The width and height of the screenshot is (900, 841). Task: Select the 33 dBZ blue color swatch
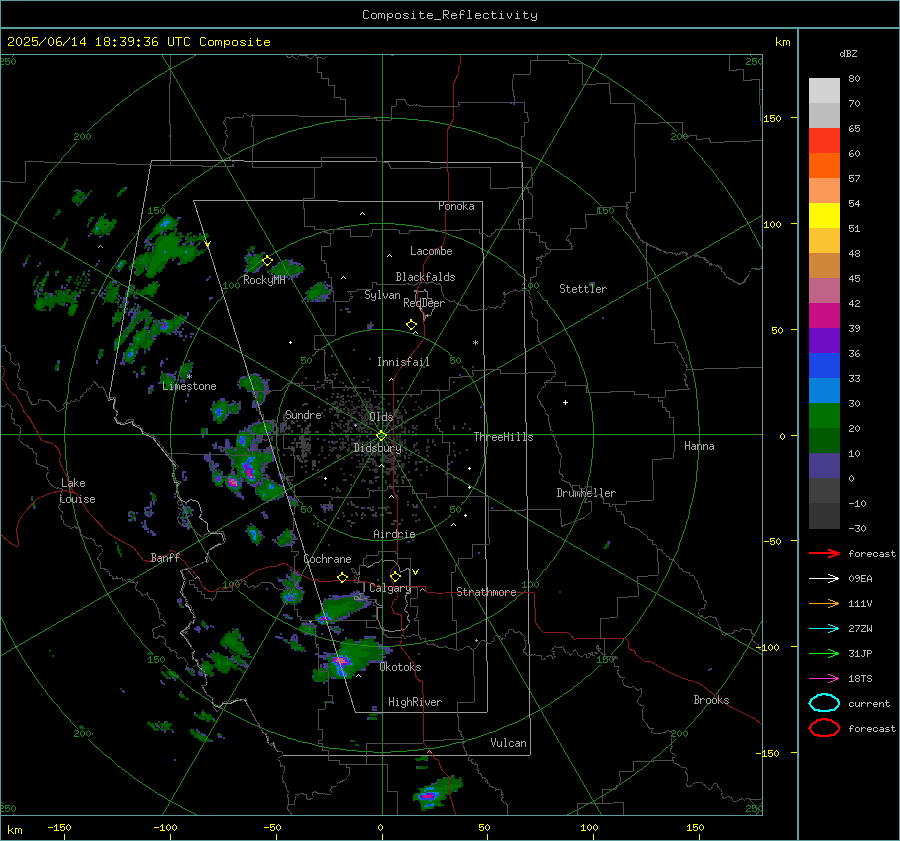(x=824, y=365)
